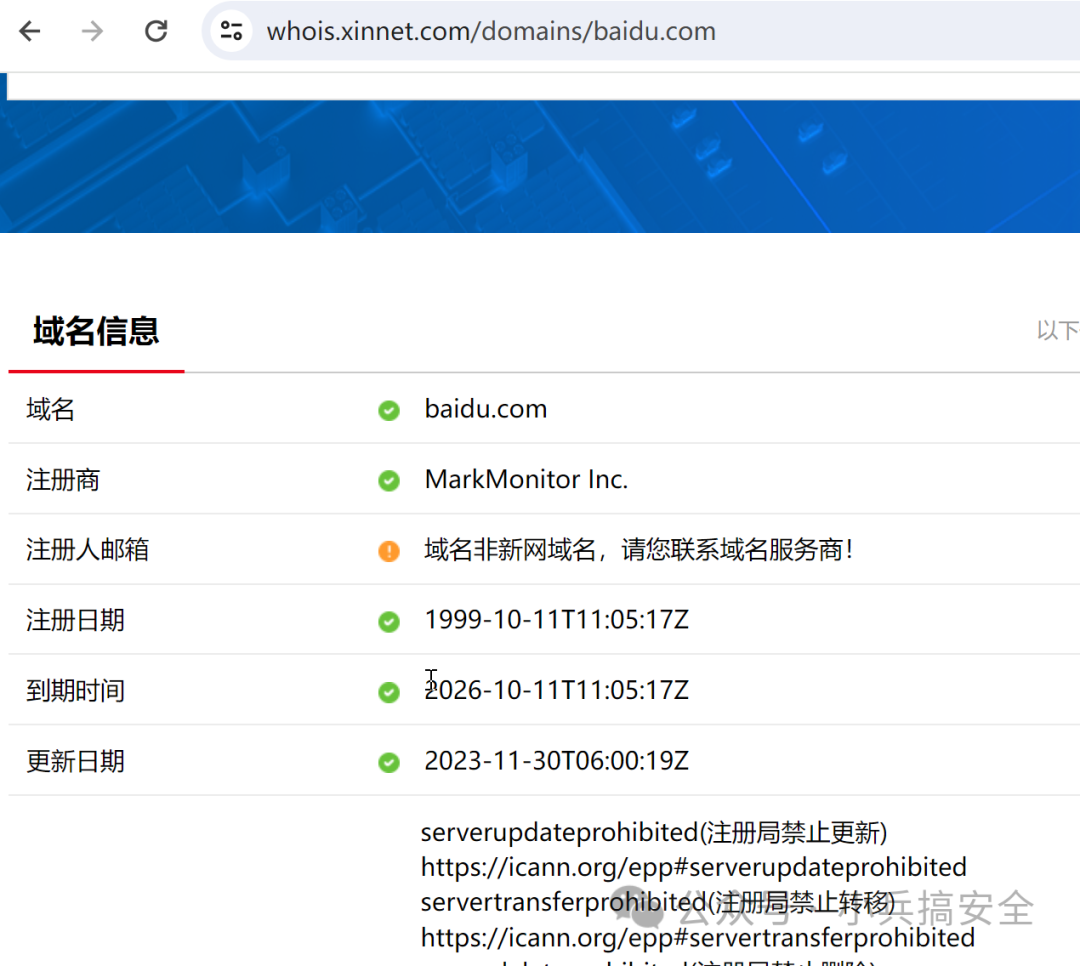Click the serverupdateprohibited(注册局禁止更新) status text

coord(654,832)
